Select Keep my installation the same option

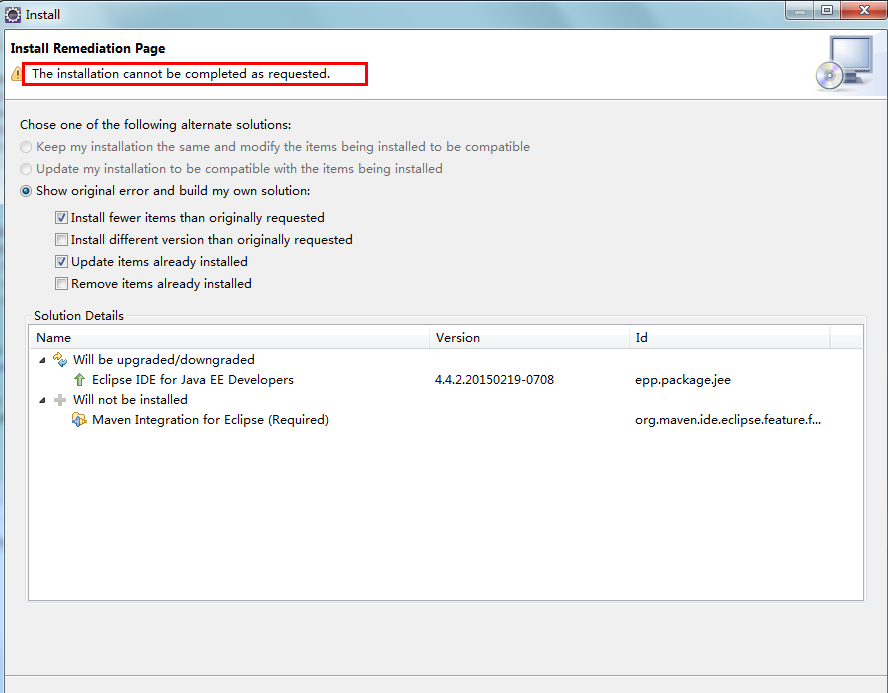[275, 147]
